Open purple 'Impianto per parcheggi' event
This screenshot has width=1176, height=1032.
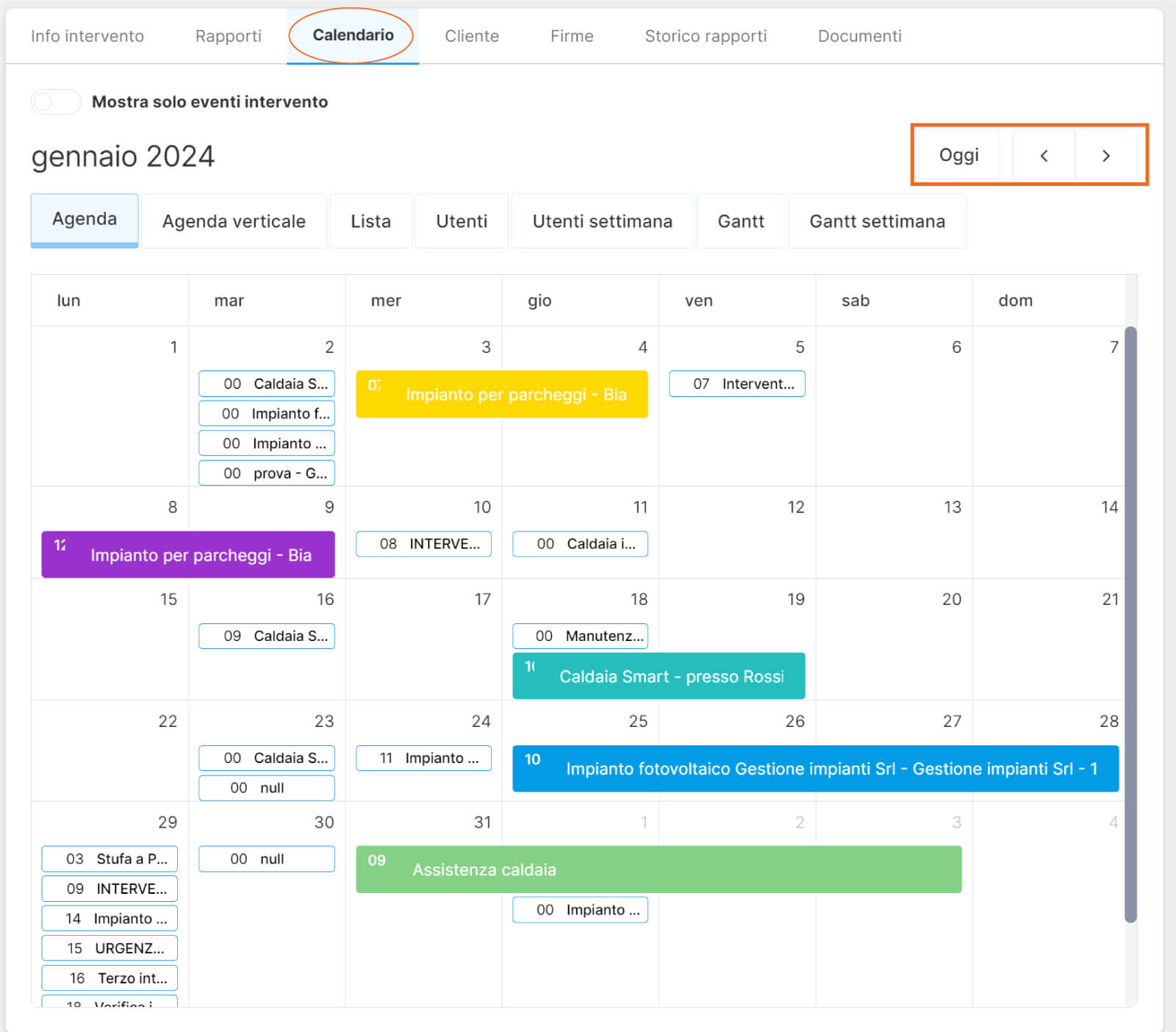pyautogui.click(x=188, y=555)
